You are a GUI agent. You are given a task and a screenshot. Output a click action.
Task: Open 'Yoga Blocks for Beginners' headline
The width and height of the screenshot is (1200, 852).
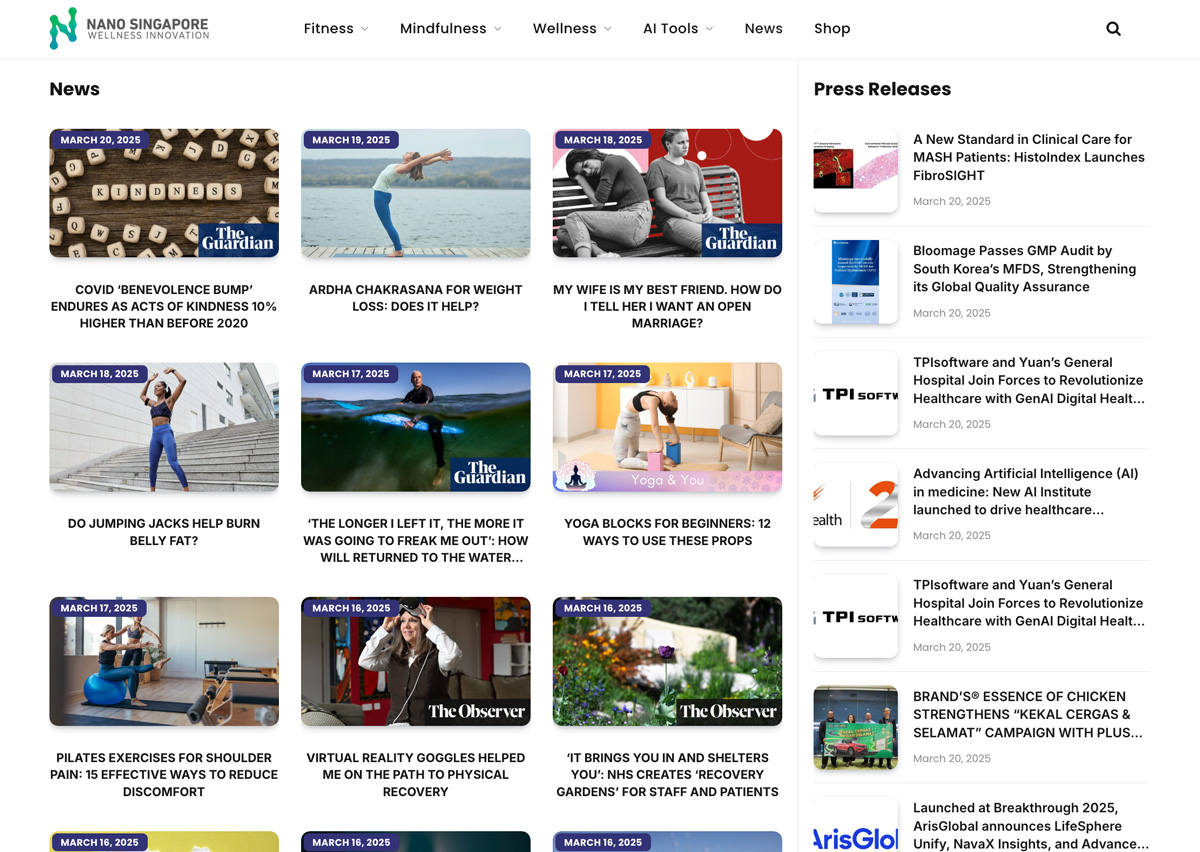[x=667, y=532]
